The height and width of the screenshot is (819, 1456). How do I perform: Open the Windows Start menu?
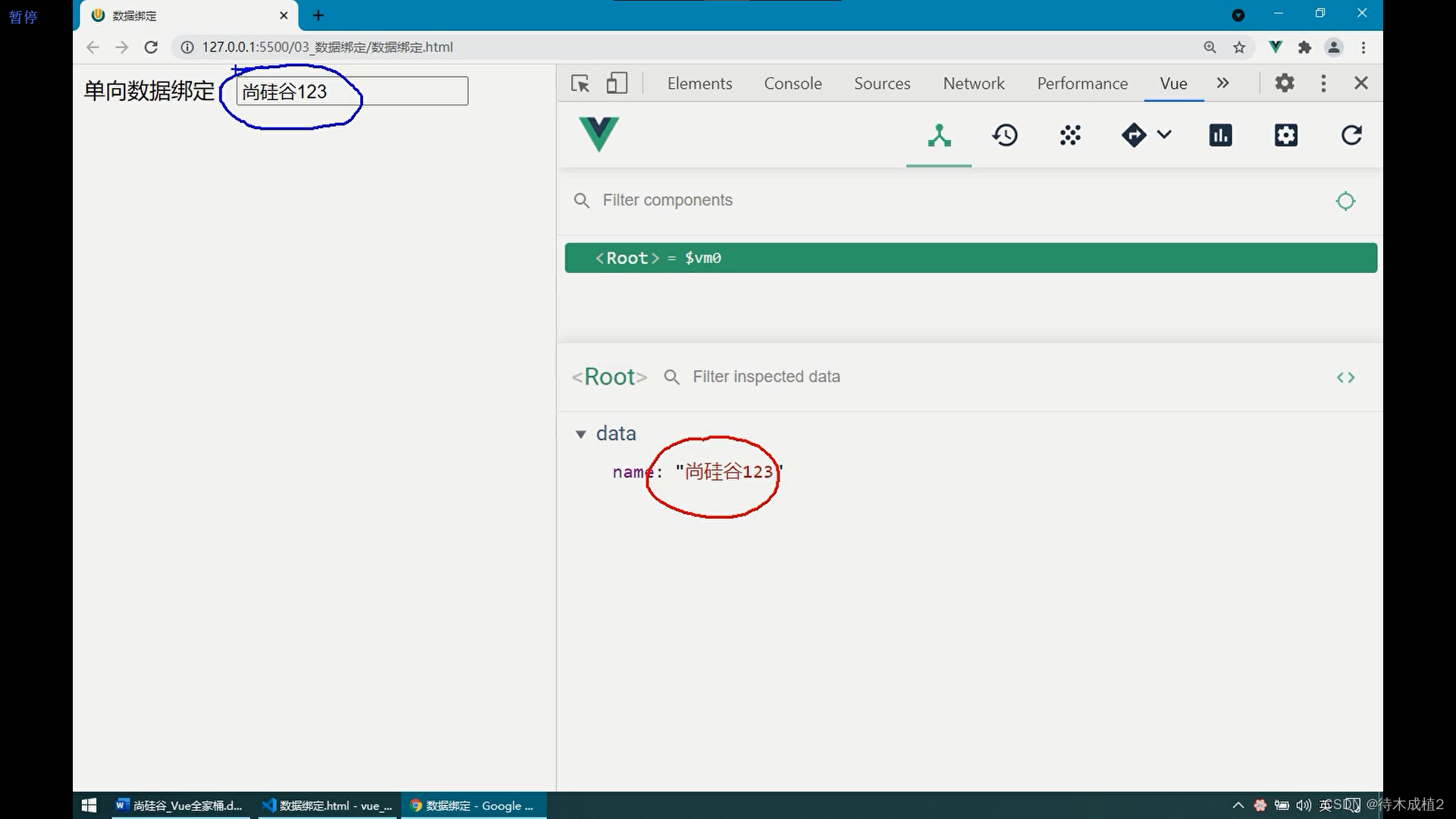click(89, 805)
